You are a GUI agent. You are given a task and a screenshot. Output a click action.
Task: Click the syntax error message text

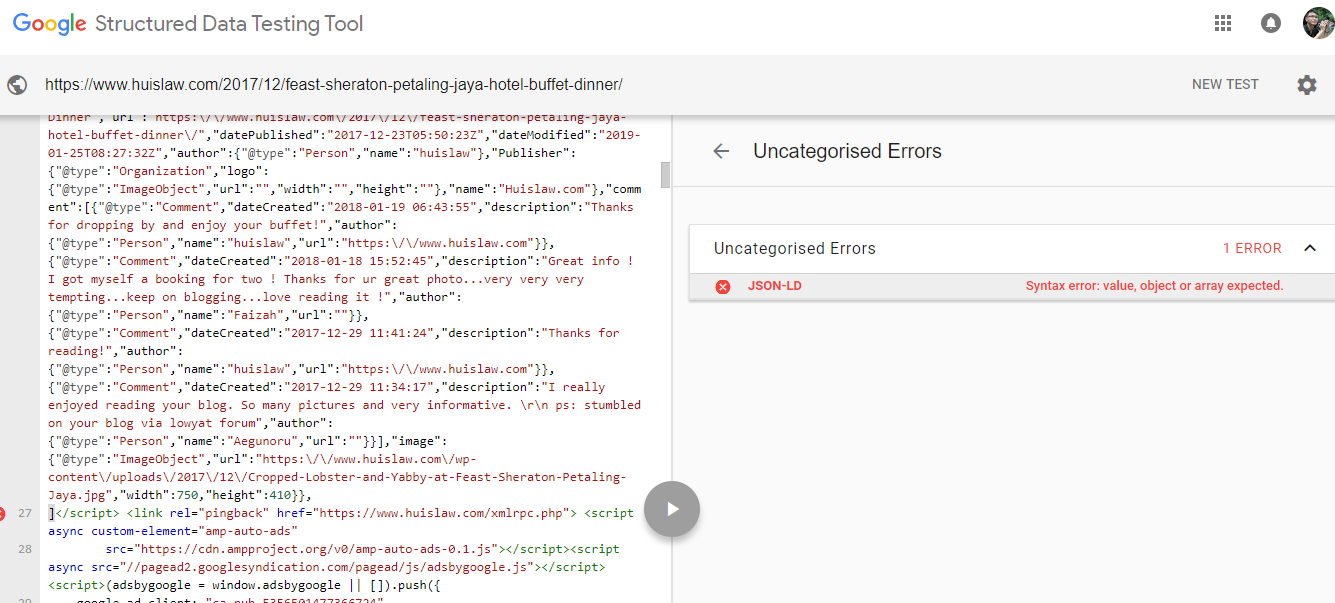(x=1154, y=286)
